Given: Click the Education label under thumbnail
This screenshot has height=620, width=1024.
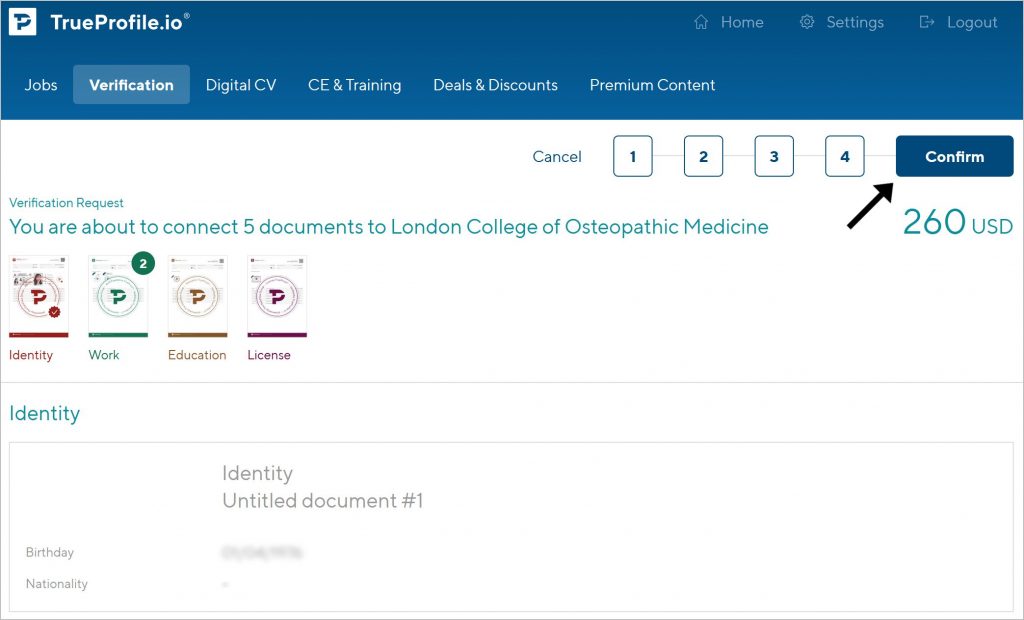Looking at the screenshot, I should 197,355.
